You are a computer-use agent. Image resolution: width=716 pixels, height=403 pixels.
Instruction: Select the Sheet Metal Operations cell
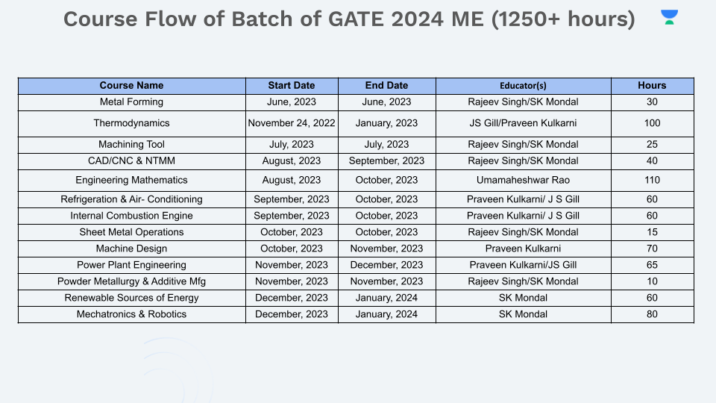tap(132, 232)
